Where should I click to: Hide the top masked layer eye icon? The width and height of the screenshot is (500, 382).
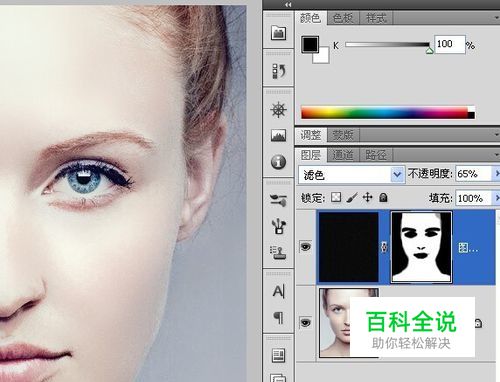pos(305,247)
